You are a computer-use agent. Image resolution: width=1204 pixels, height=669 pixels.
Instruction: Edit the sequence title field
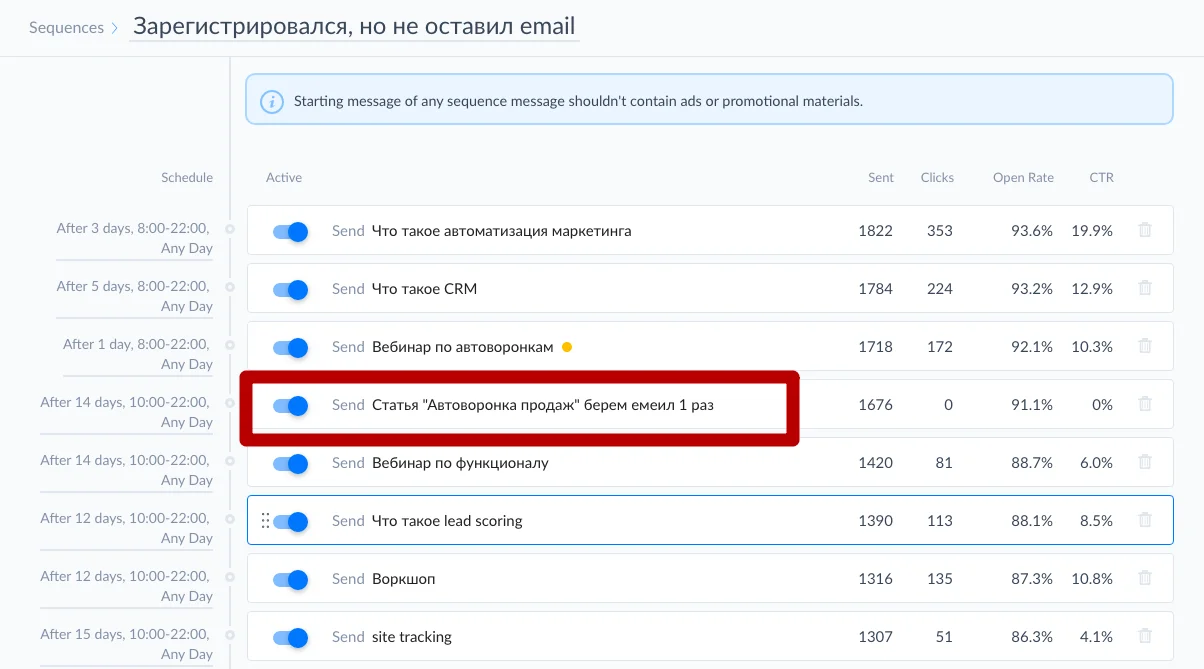coord(354,27)
